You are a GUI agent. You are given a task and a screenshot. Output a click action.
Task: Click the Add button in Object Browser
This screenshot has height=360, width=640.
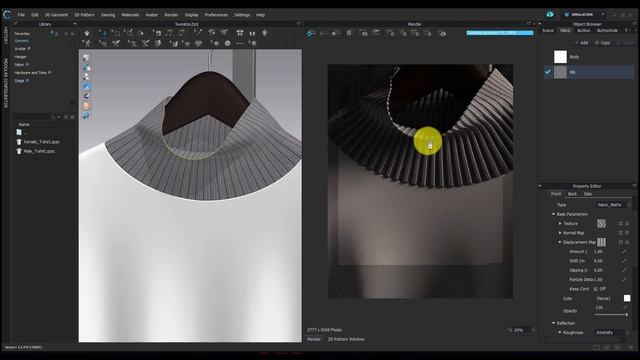click(582, 42)
